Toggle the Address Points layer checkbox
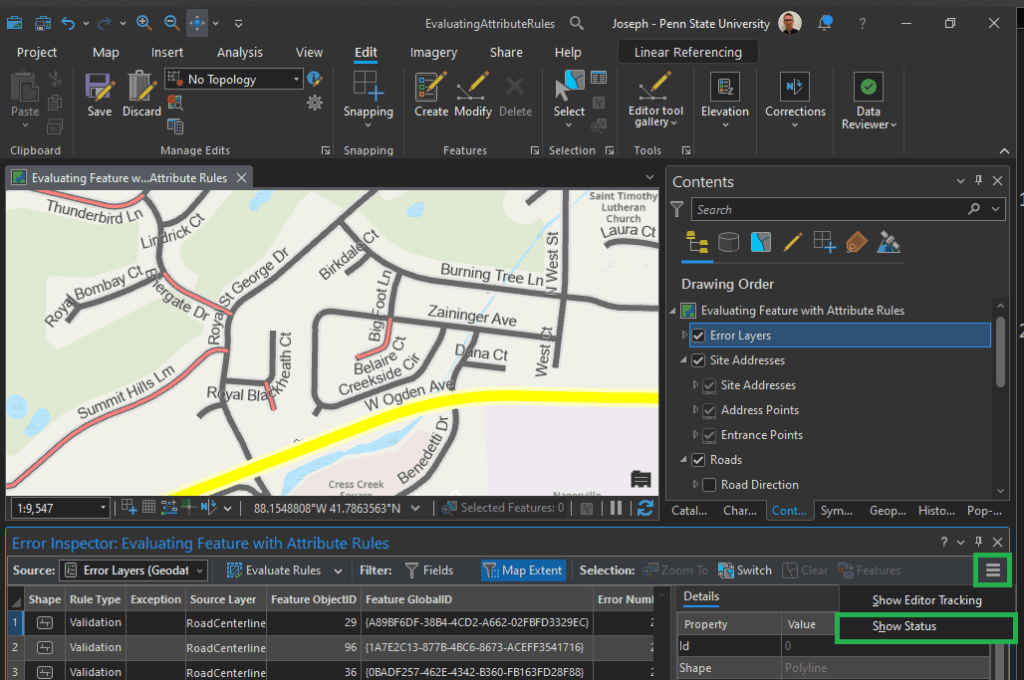The height and width of the screenshot is (680, 1024). click(x=709, y=410)
